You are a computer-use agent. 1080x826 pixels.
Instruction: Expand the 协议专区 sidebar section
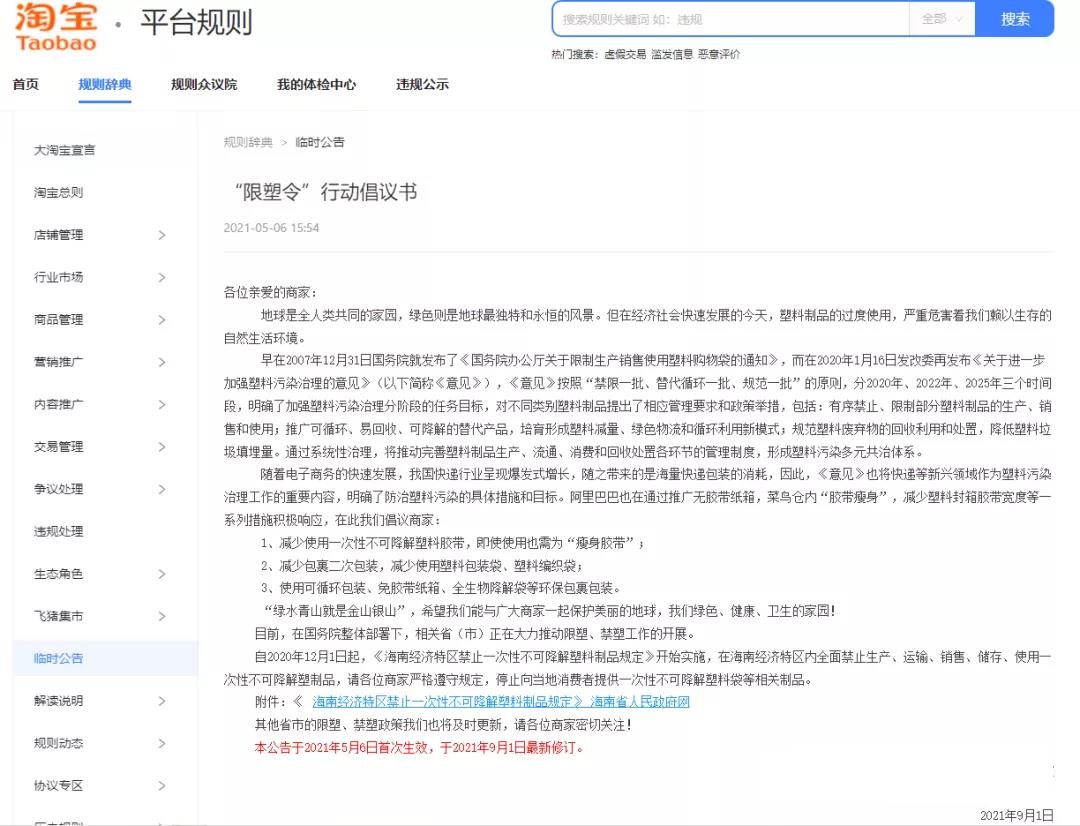click(64, 785)
